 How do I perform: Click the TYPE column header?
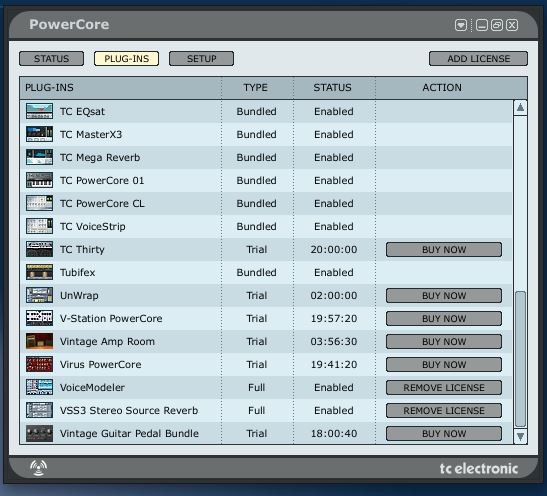click(x=256, y=88)
